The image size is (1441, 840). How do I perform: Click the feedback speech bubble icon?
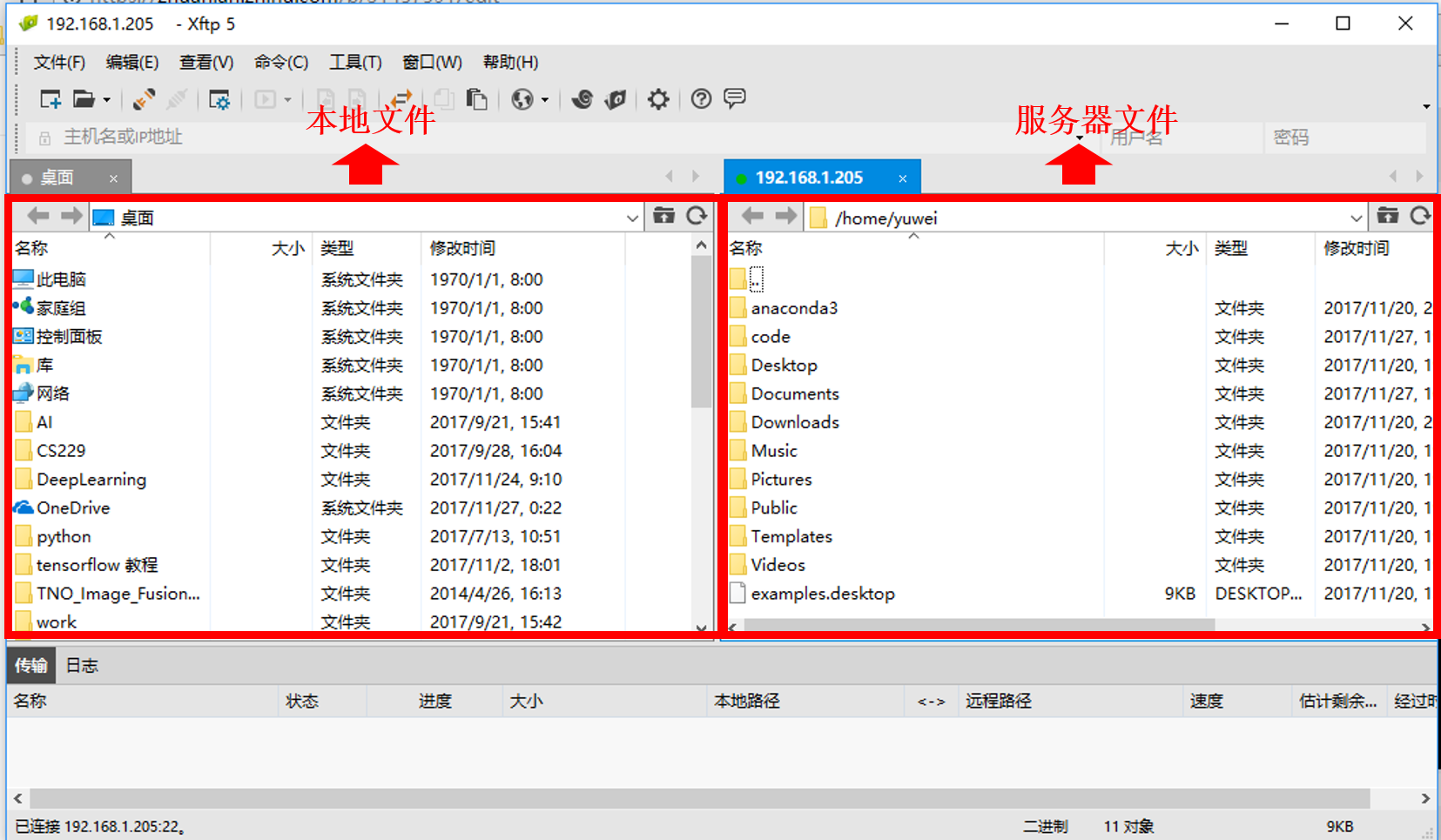coord(734,98)
